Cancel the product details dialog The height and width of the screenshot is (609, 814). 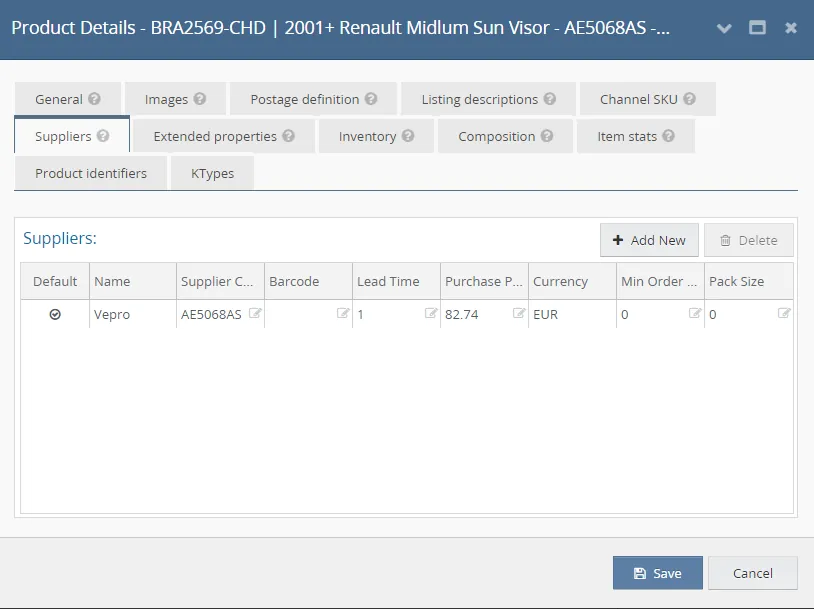tap(753, 573)
